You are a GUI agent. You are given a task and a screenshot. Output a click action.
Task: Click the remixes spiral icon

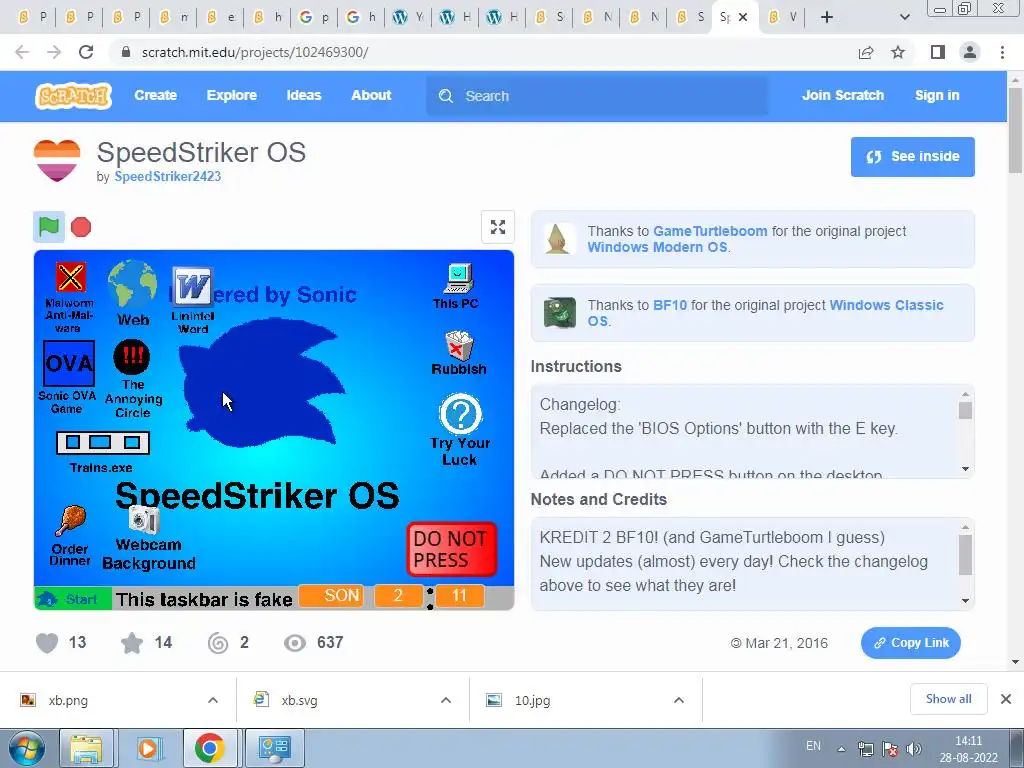[218, 643]
